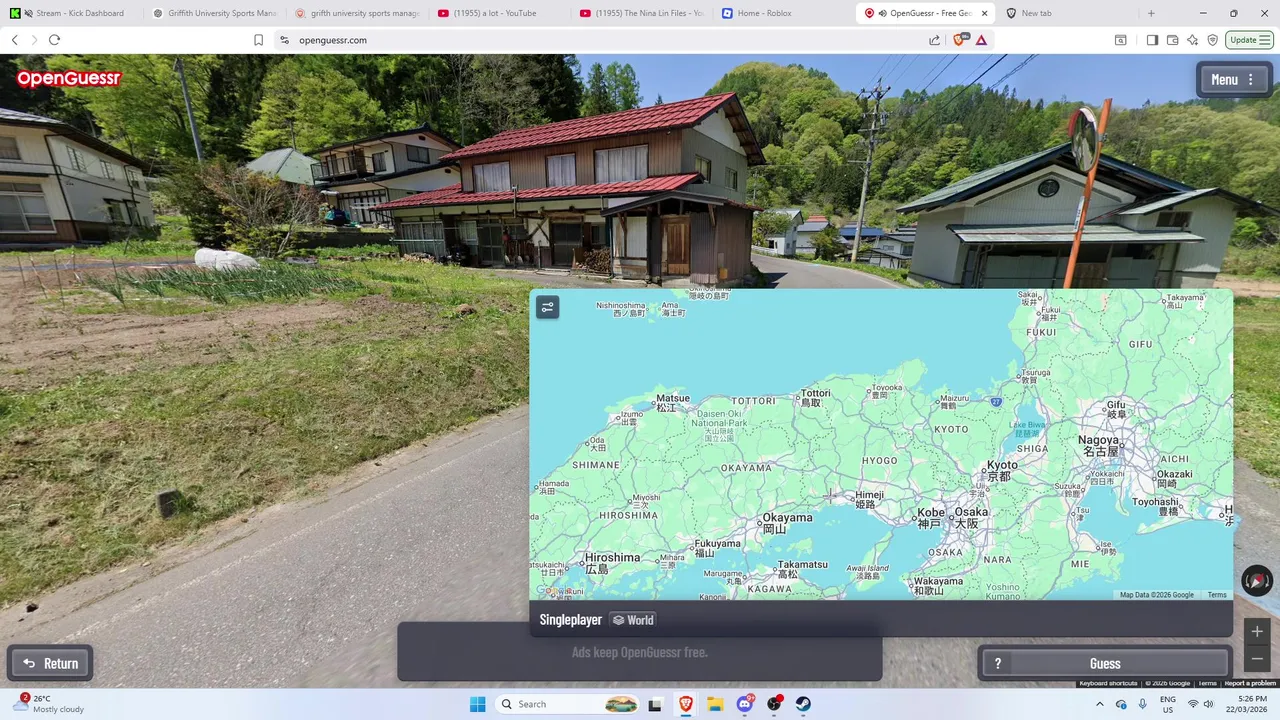Click the Return button
Image resolution: width=1280 pixels, height=720 pixels.
50,663
